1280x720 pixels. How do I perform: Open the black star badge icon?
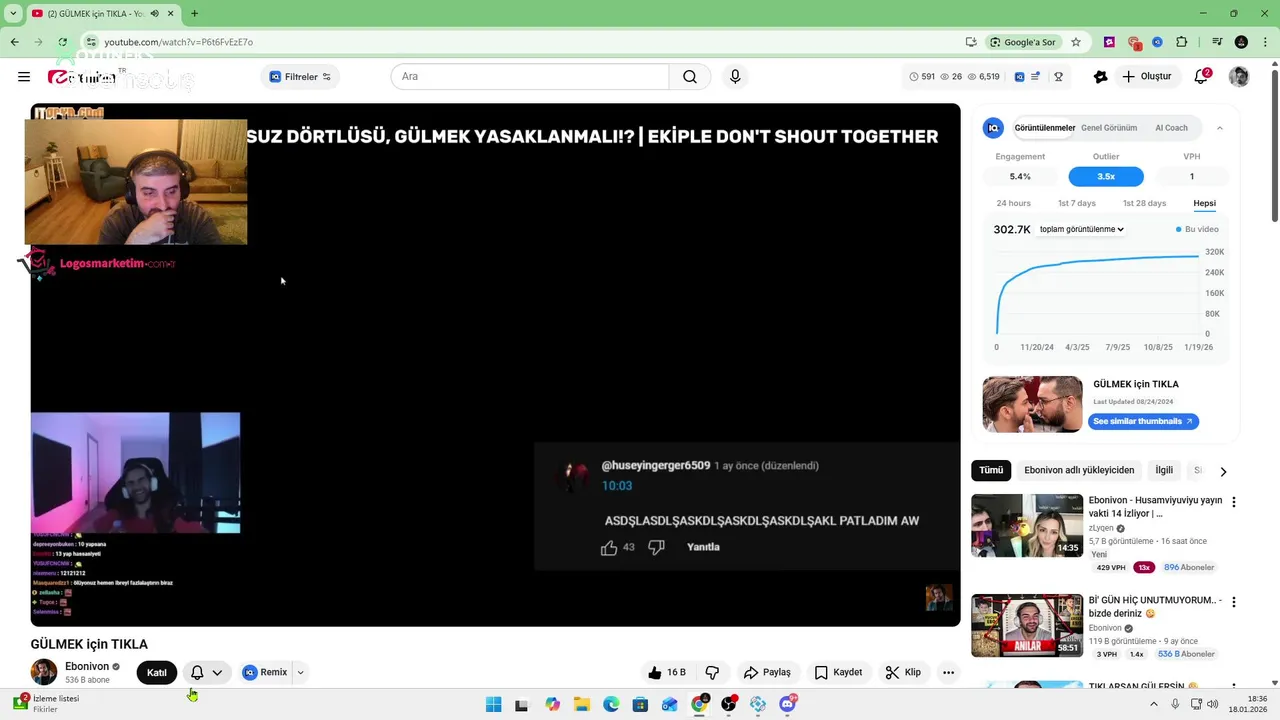pos(1101,77)
